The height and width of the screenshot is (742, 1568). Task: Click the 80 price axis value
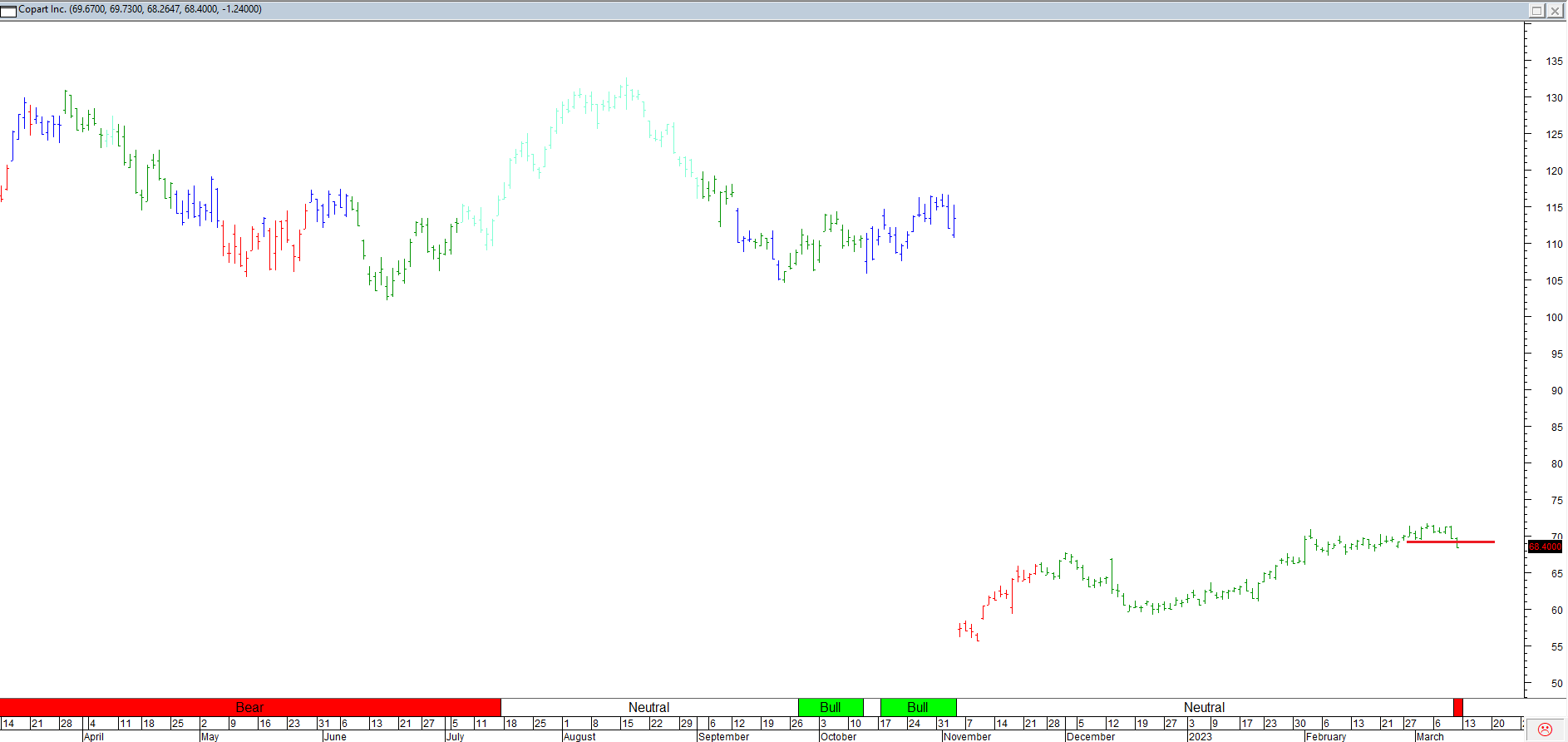click(x=1556, y=464)
